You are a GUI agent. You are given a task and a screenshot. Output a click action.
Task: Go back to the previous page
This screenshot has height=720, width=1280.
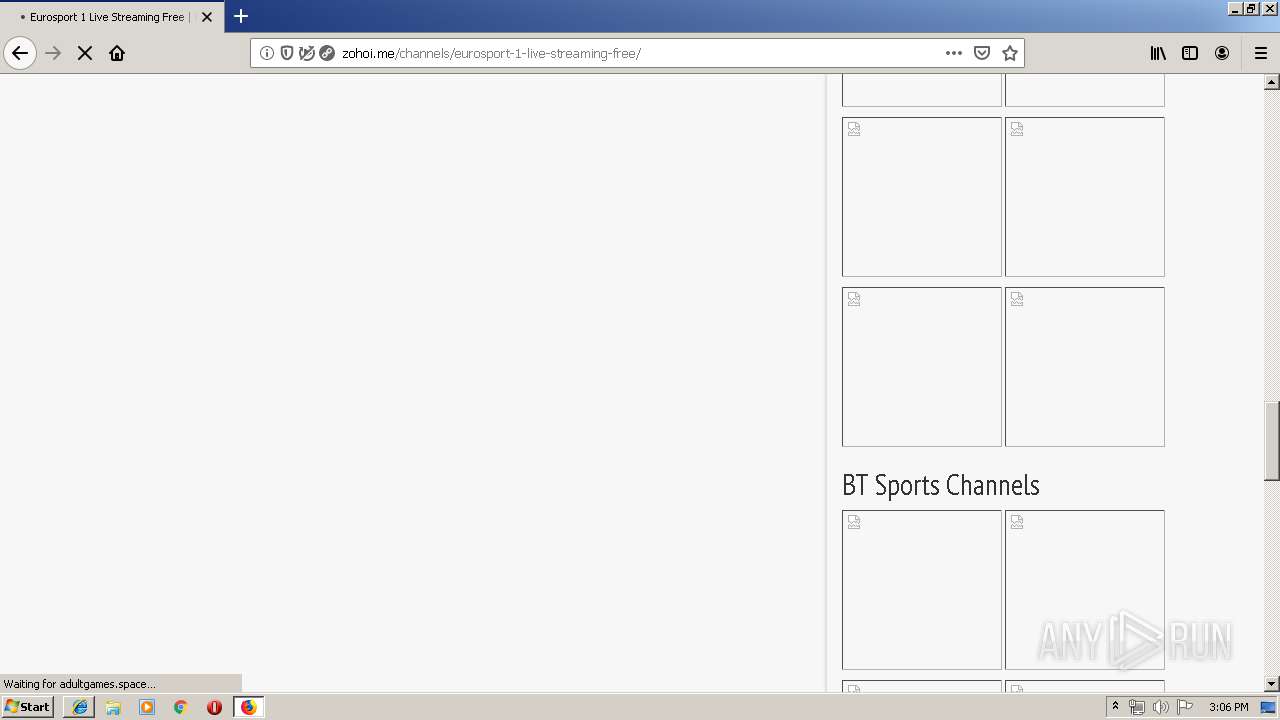click(x=20, y=53)
